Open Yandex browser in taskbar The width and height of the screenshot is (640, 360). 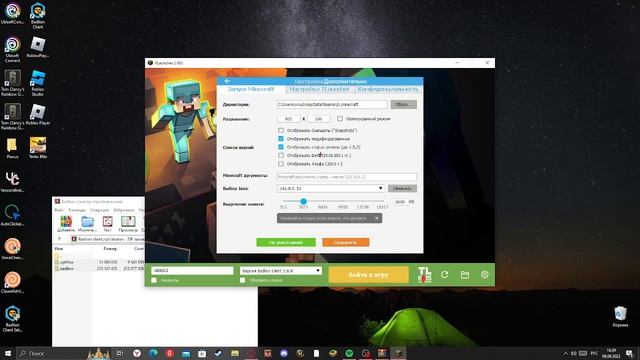(137, 353)
